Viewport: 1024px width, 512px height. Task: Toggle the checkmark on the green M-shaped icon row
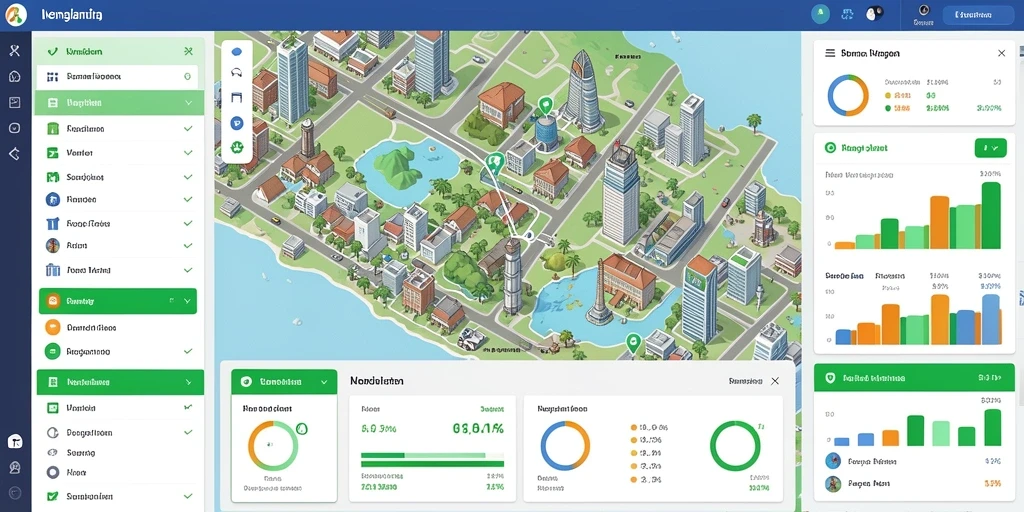click(188, 177)
